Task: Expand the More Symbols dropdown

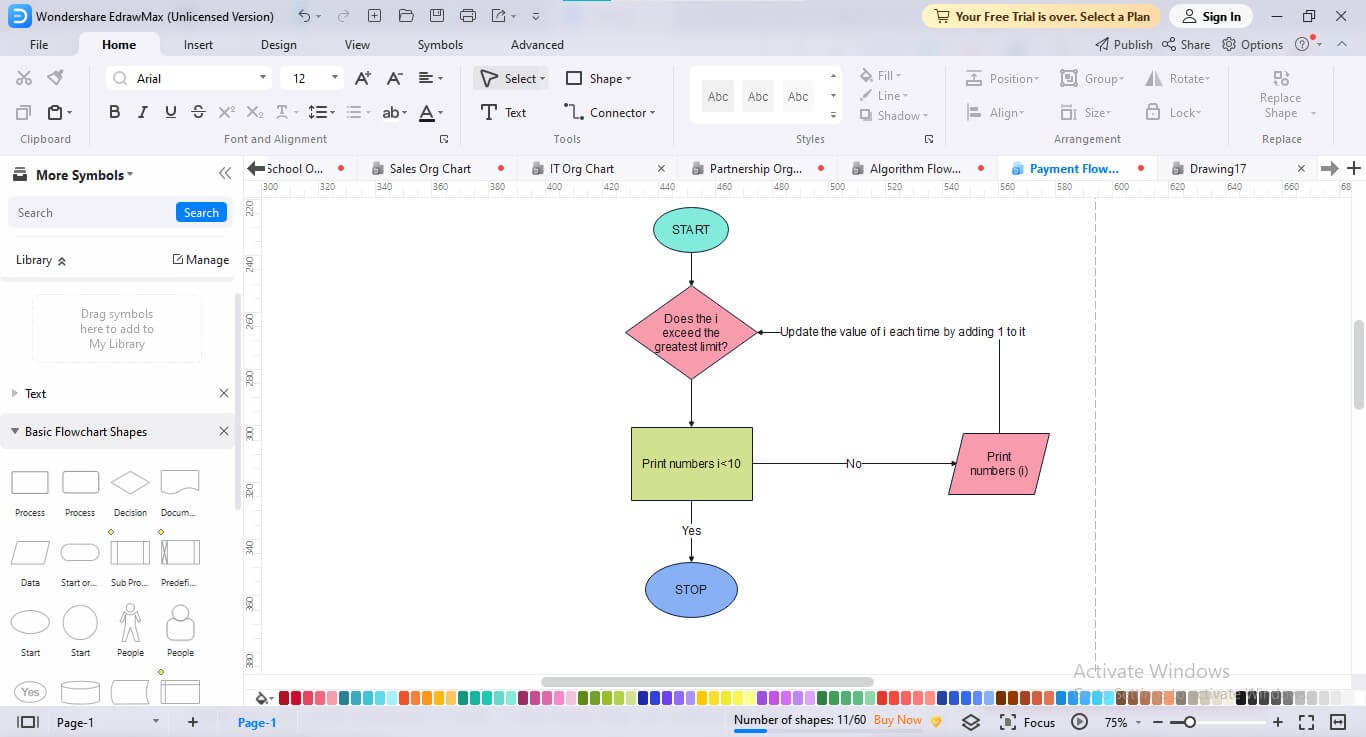Action: pyautogui.click(x=83, y=175)
